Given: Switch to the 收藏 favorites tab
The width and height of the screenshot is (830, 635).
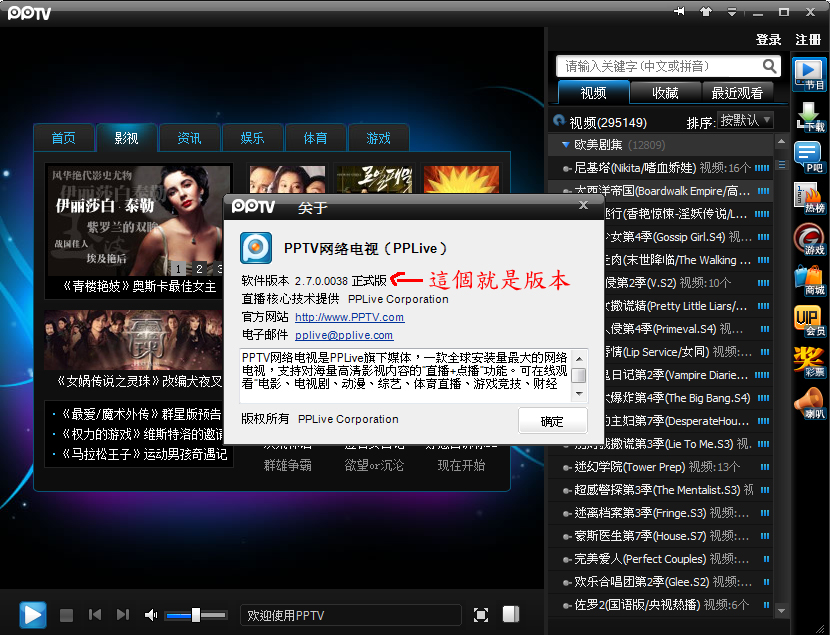Looking at the screenshot, I should point(665,93).
